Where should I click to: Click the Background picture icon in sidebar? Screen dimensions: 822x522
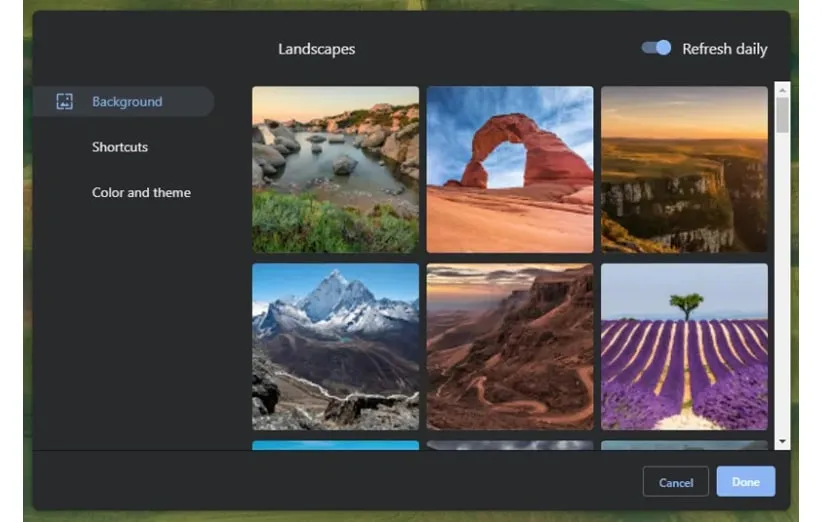(x=65, y=101)
